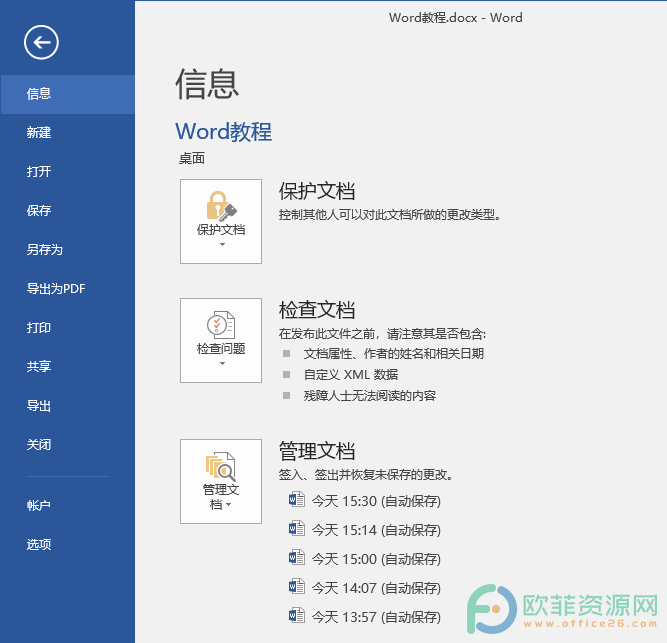667x643 pixels.
Task: Click 文档属性、作者的姓名和相关日期 item
Action: tap(393, 353)
